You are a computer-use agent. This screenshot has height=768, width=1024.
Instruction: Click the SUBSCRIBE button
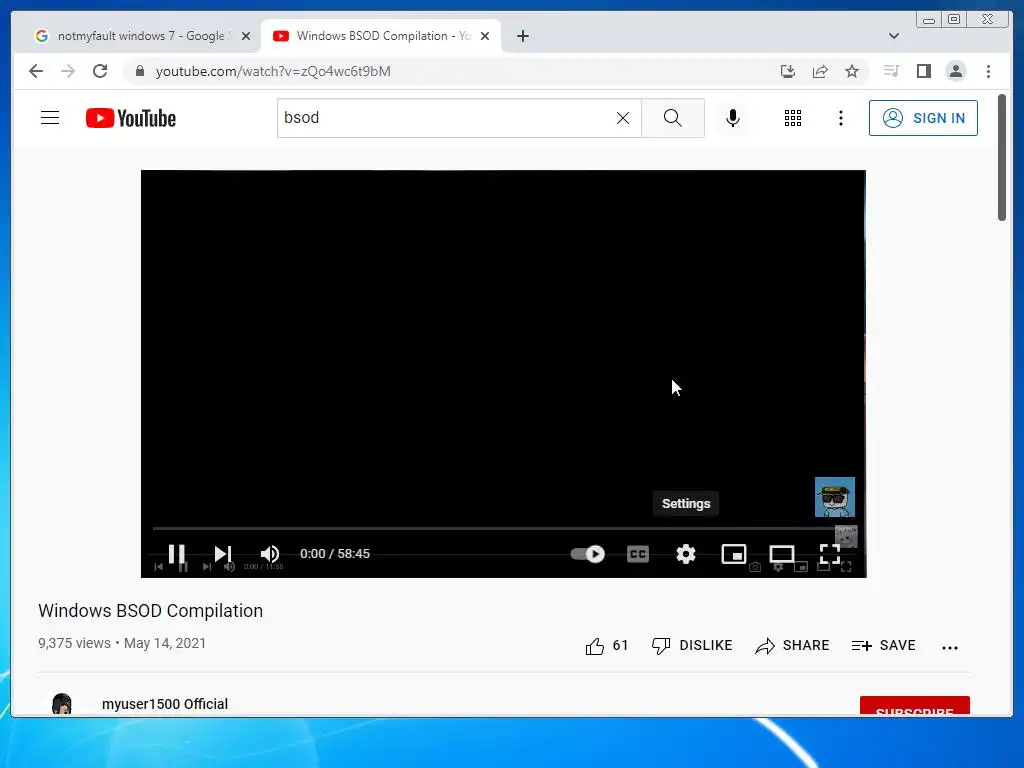914,706
